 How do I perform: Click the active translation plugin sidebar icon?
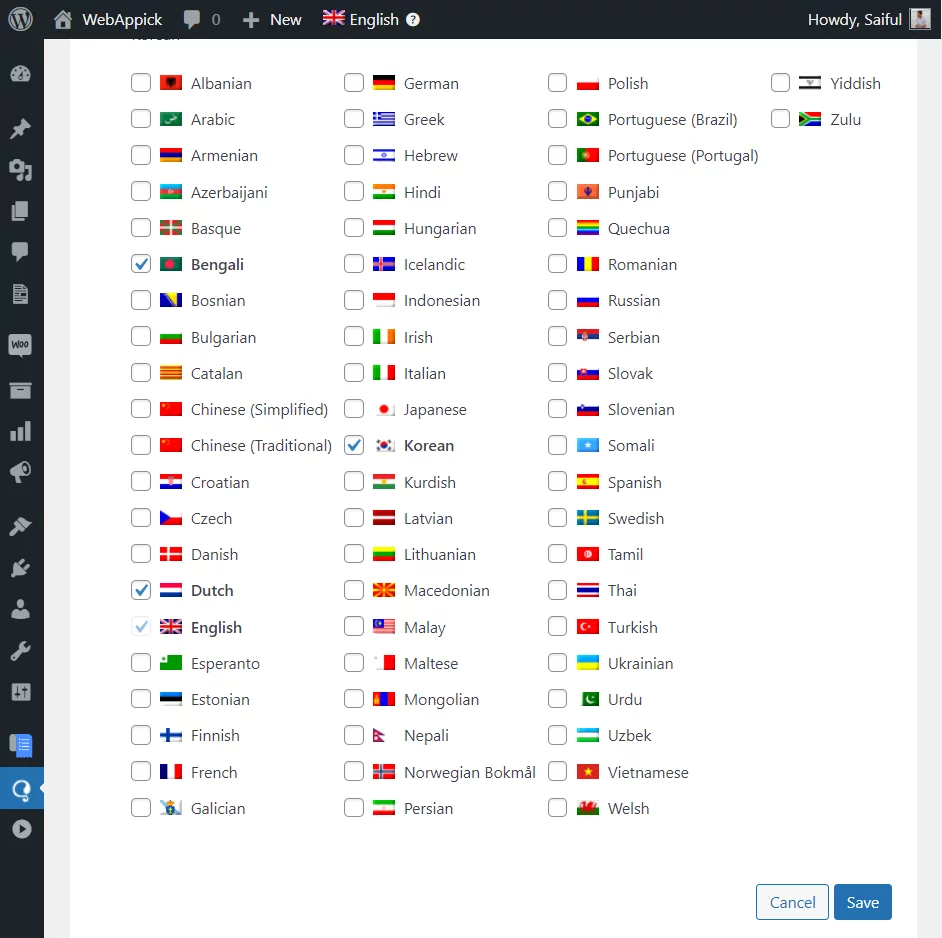pos(22,789)
